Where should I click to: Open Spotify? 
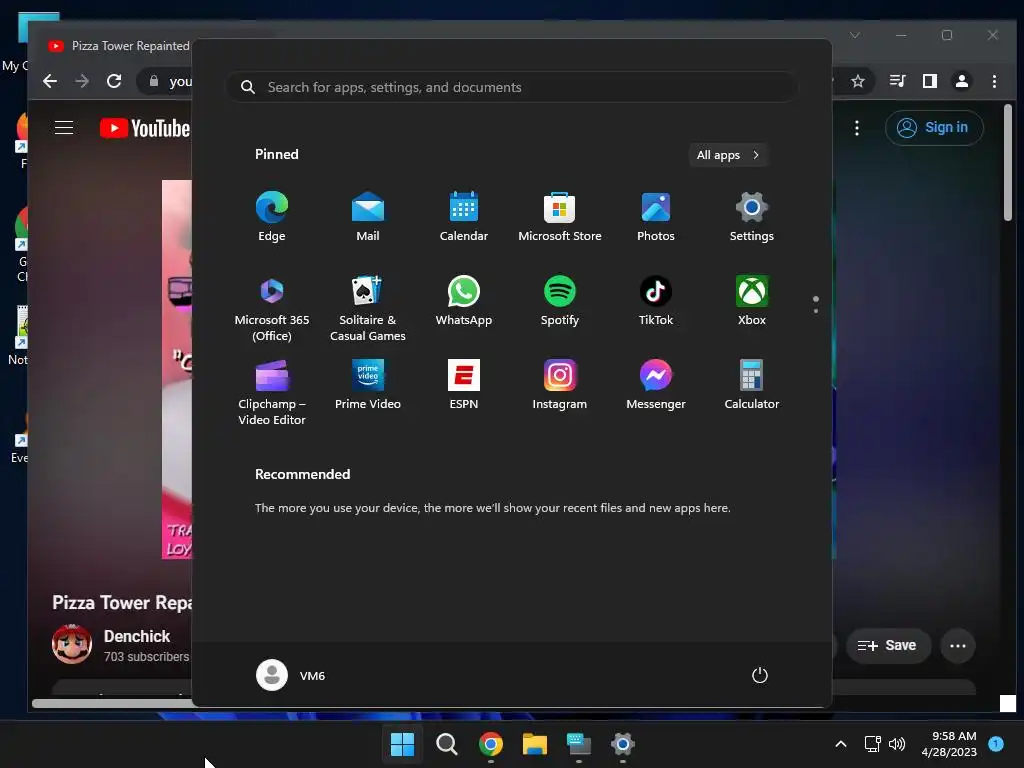point(560,301)
